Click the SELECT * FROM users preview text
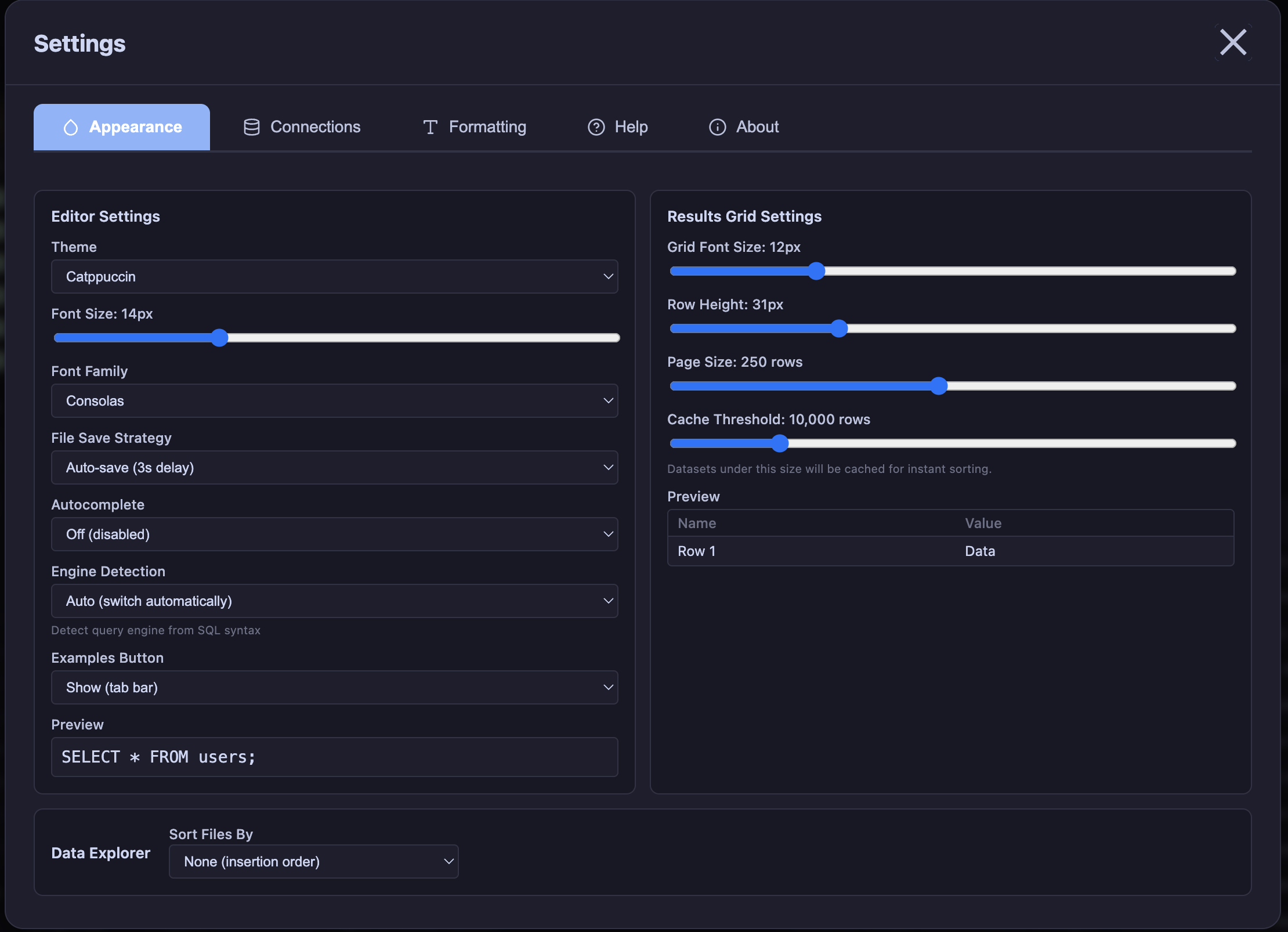 click(x=158, y=757)
